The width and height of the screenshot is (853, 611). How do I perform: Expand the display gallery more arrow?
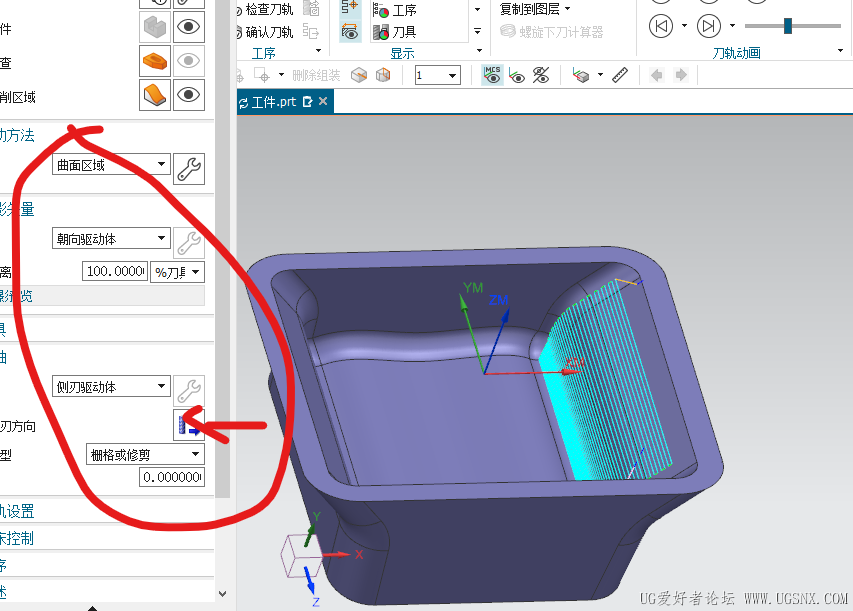click(477, 32)
